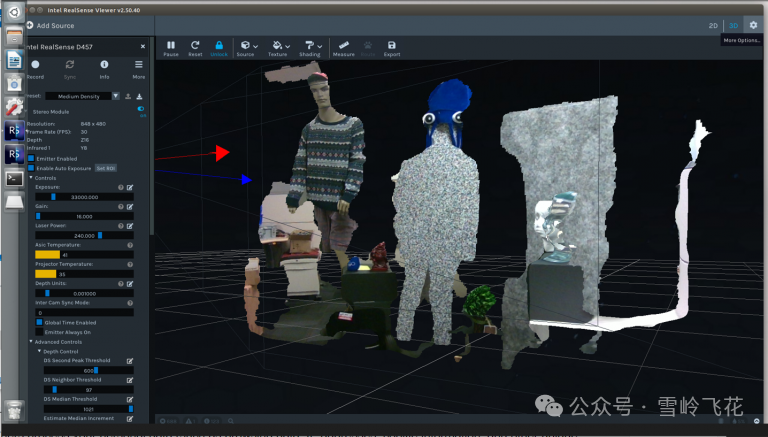The image size is (768, 437).
Task: Open the settings gear icon
Action: point(753,25)
